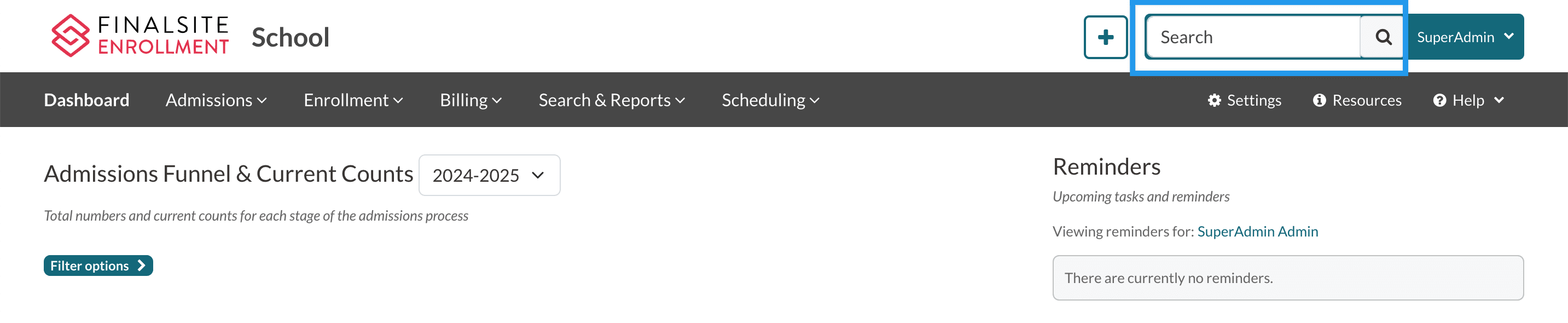Click the Resources info icon
1568x323 pixels.
pos(1319,100)
